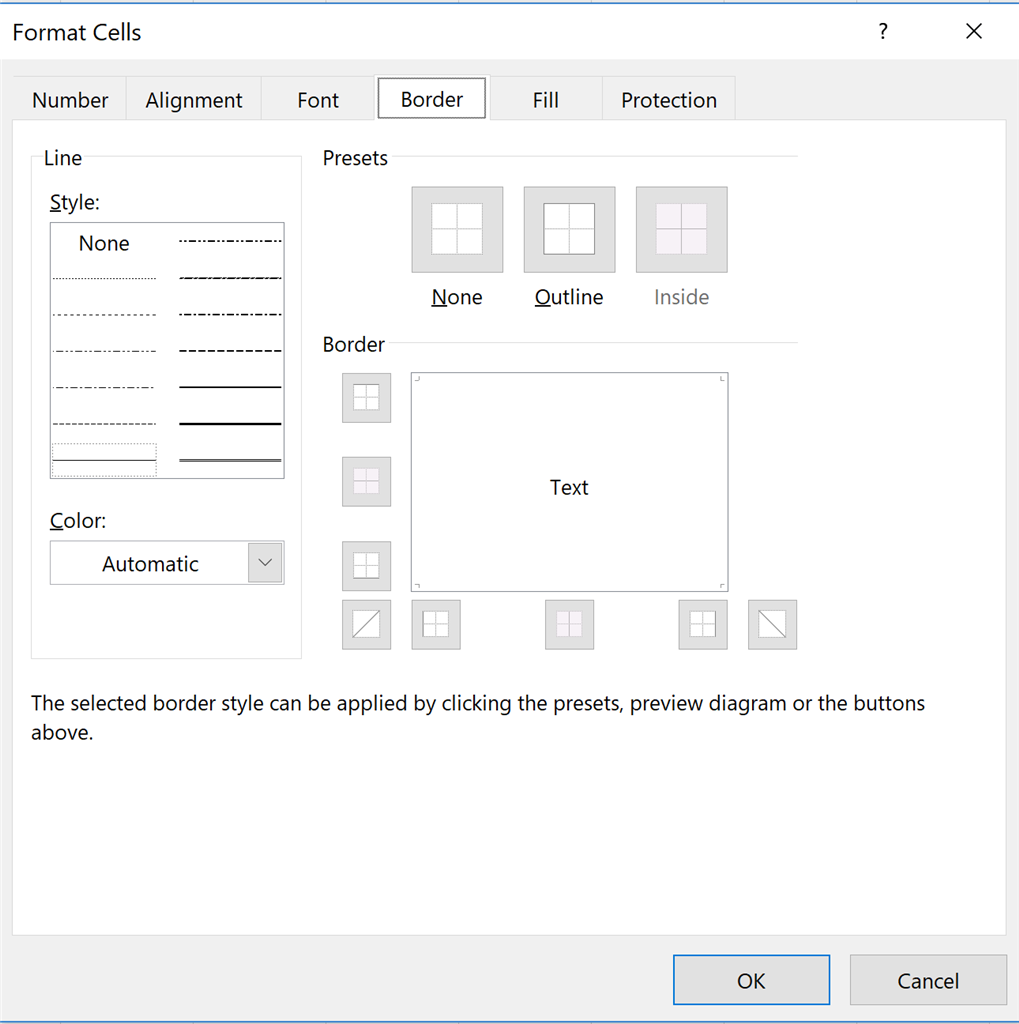Toggle the right border button
The height and width of the screenshot is (1024, 1019).
point(703,624)
